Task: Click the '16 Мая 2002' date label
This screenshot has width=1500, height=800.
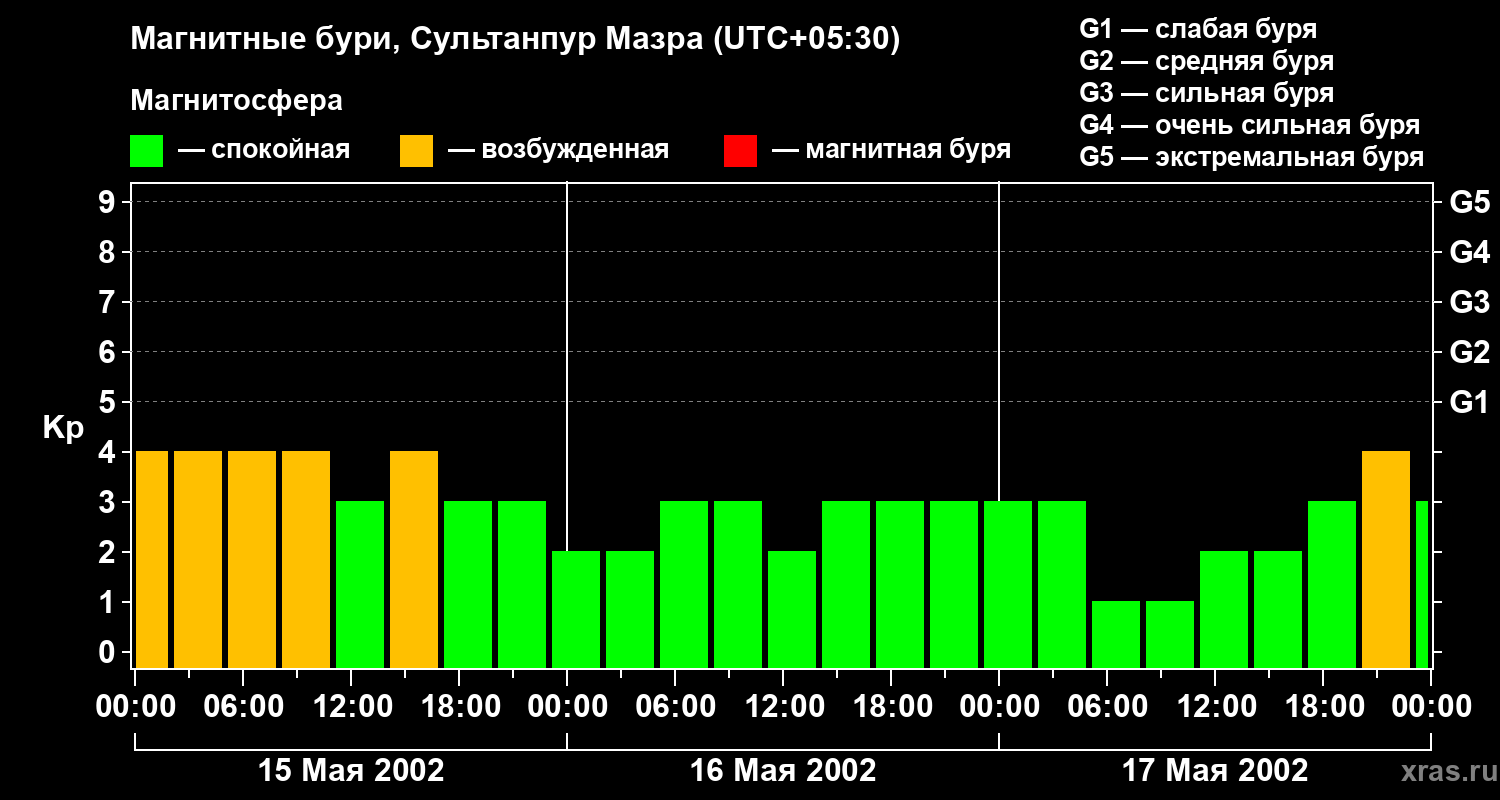Action: (783, 770)
